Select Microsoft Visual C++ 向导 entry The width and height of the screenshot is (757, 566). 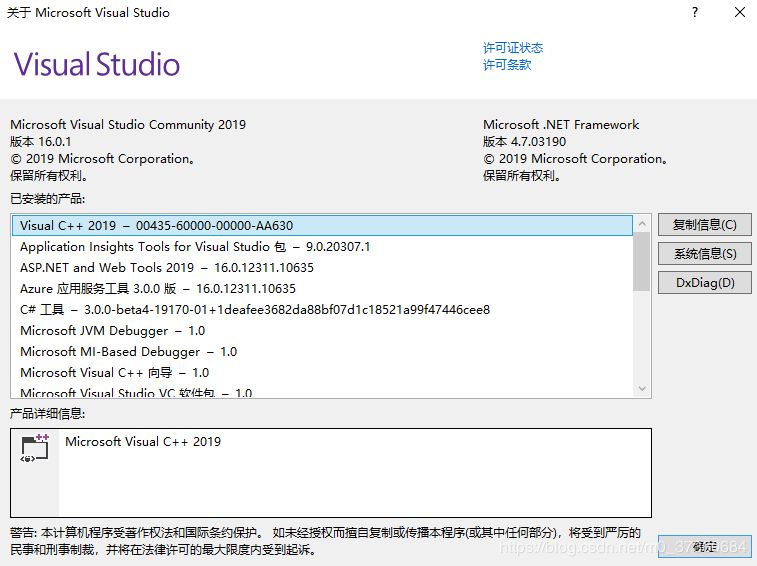pyautogui.click(x=114, y=373)
